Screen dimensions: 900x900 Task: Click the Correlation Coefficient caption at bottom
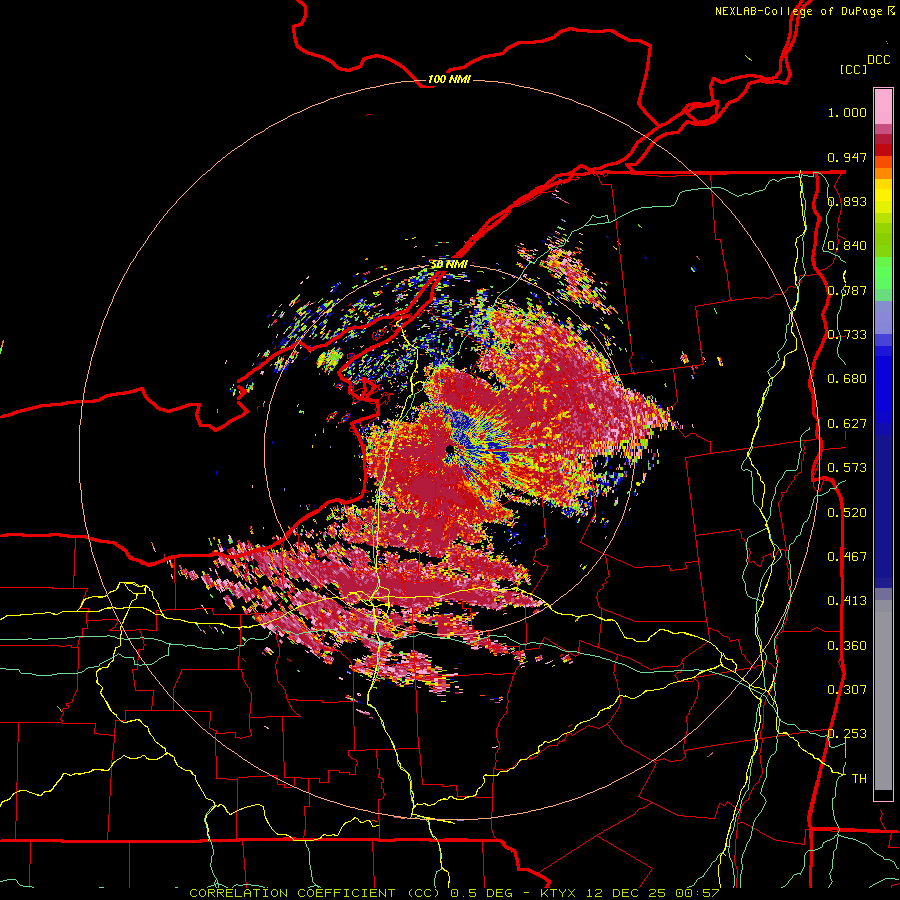coord(454,893)
